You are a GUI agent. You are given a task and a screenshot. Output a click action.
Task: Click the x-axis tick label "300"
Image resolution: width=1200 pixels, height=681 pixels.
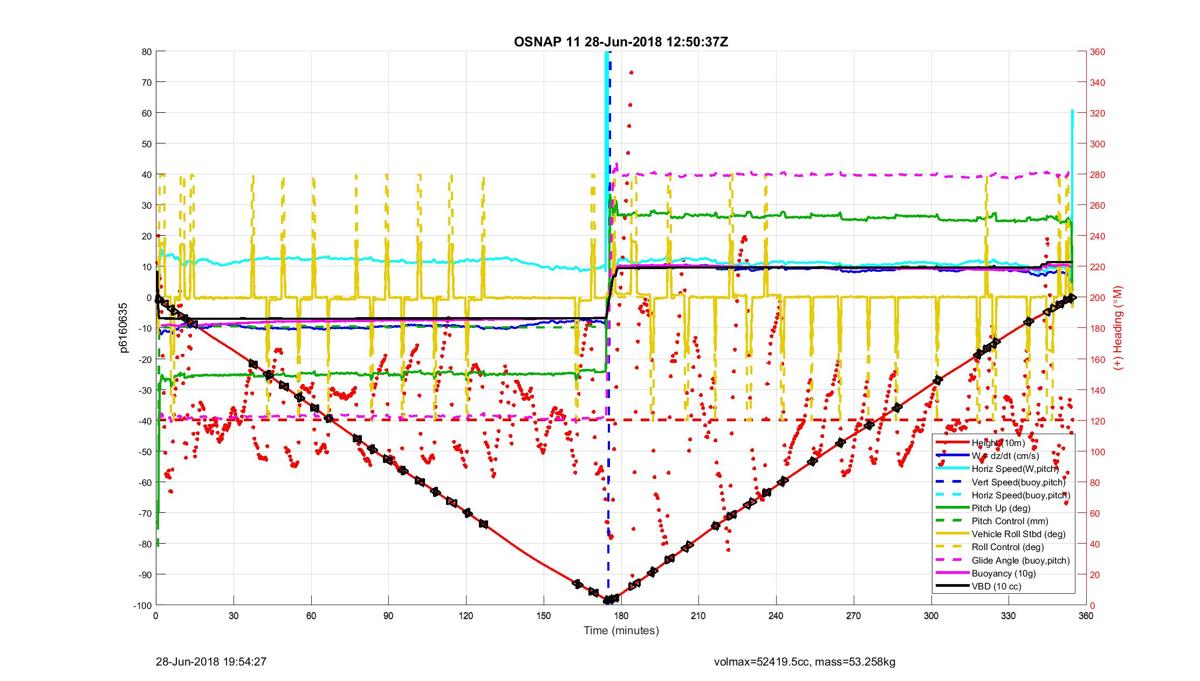tap(931, 616)
